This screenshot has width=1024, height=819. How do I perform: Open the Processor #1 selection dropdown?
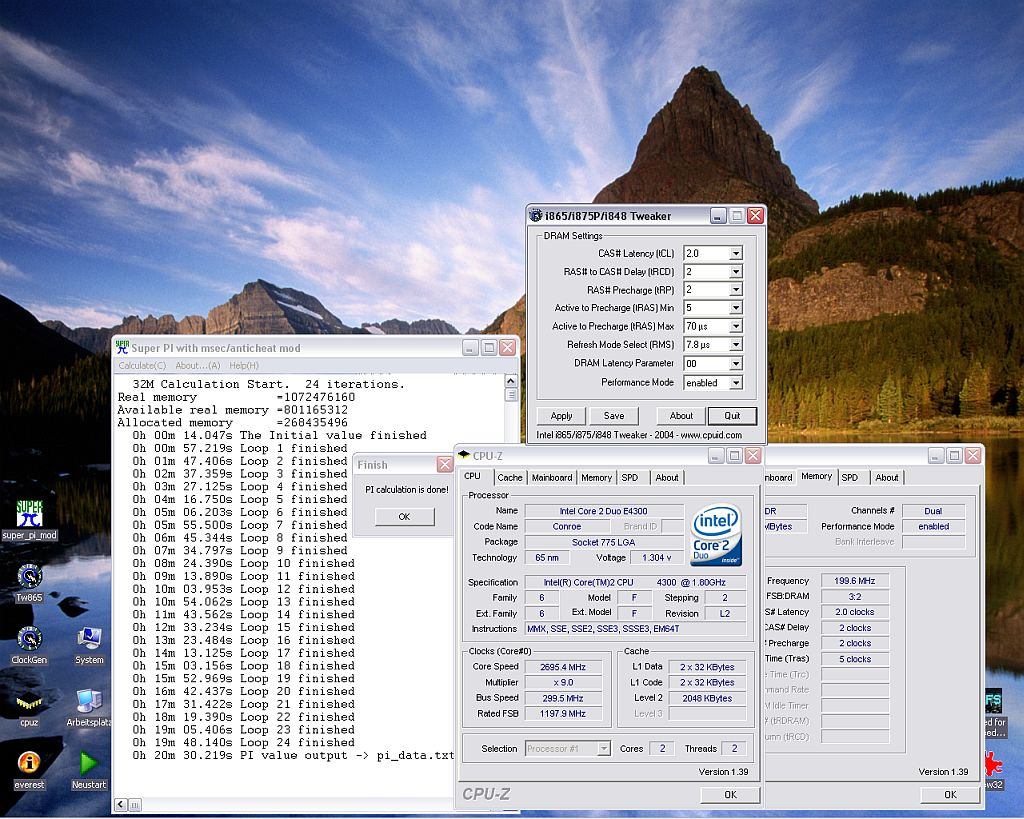pos(604,748)
